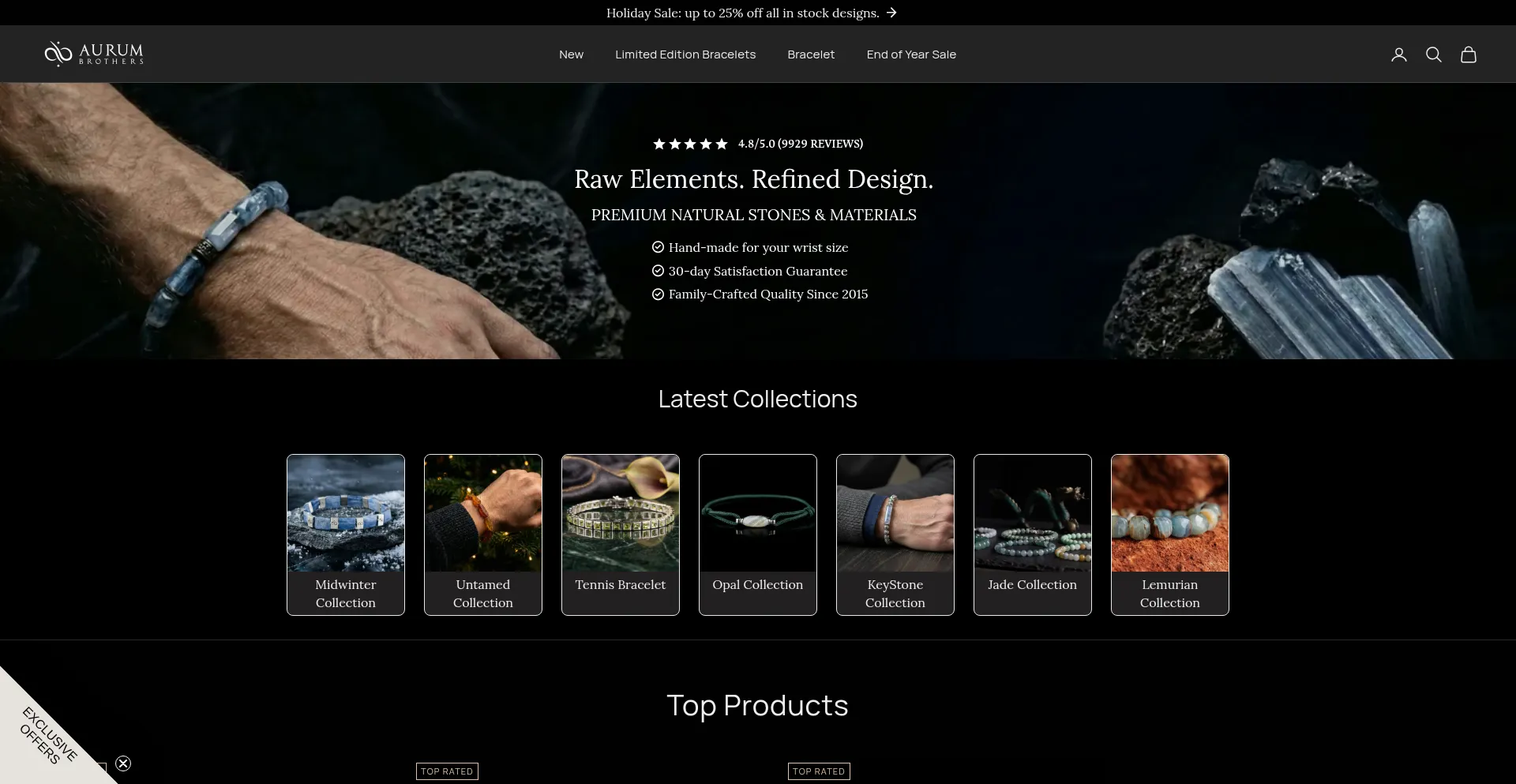Click the Holiday Sale banner arrow

tap(891, 13)
